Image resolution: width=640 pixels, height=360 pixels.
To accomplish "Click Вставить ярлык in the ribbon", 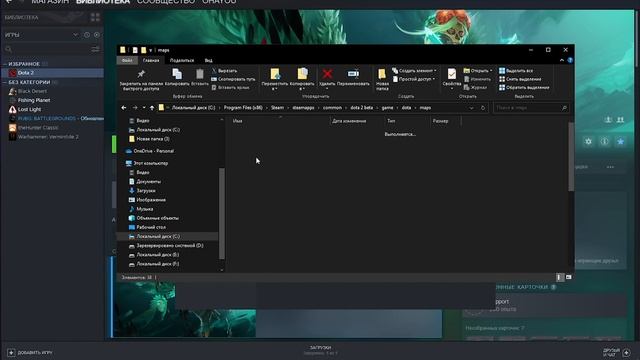I will 230,87.
